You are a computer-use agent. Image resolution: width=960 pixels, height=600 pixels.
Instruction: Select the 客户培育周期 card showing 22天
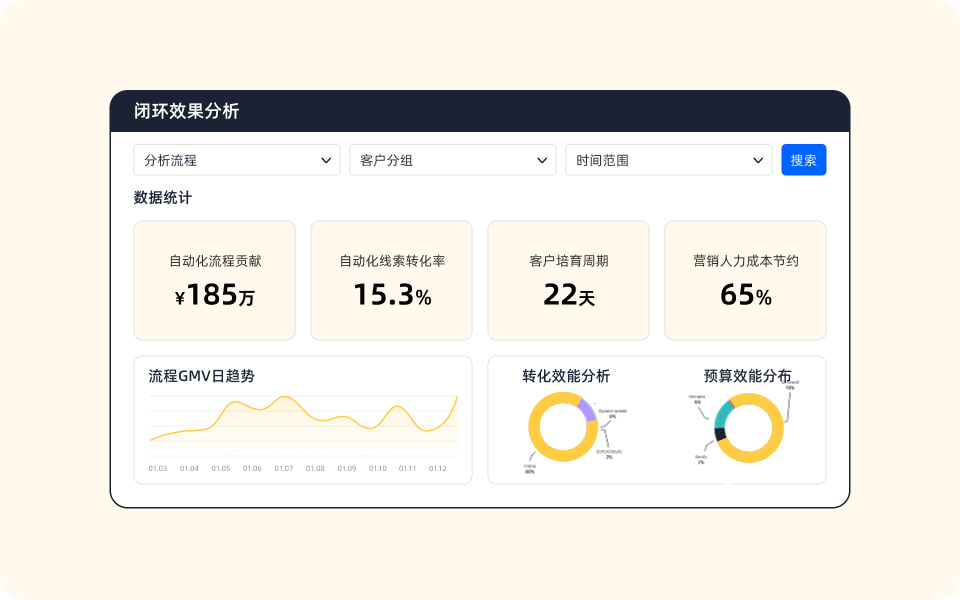tap(568, 280)
